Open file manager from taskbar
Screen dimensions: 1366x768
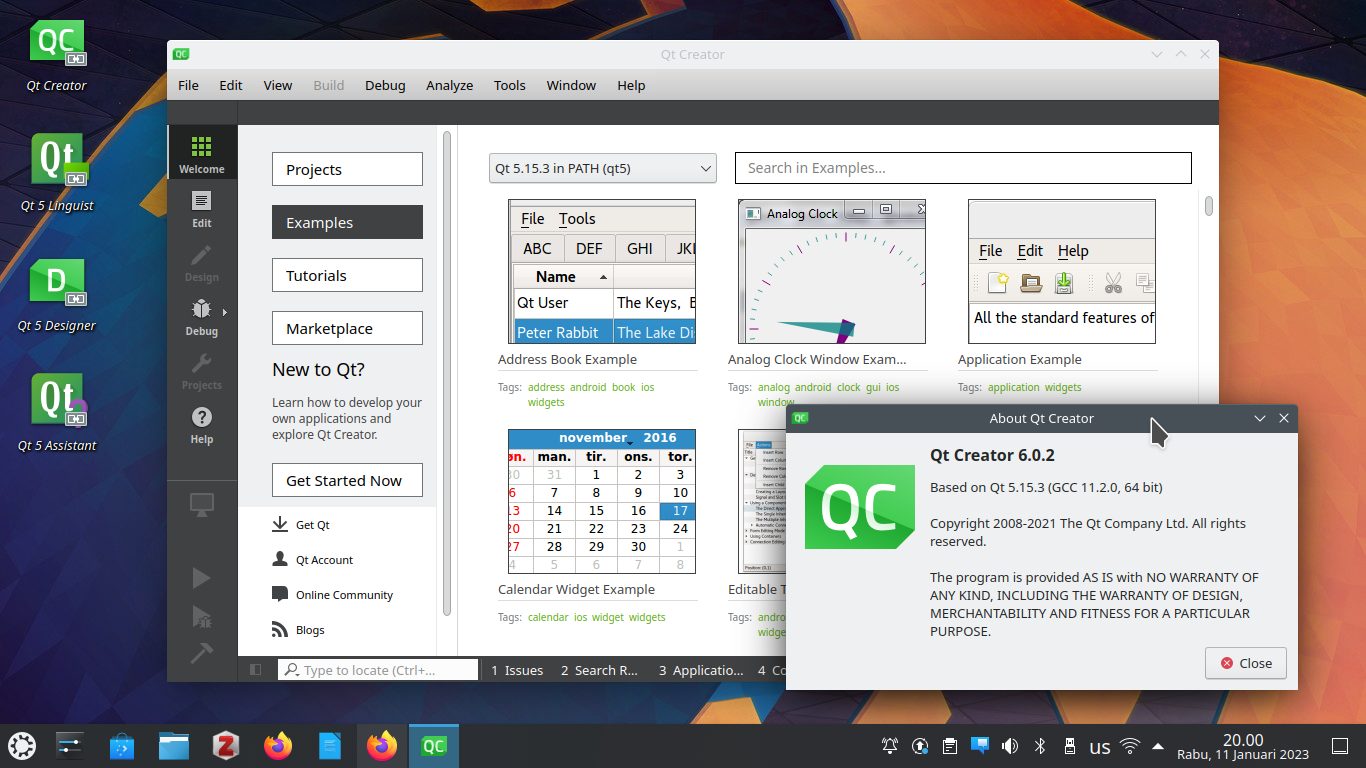tap(174, 746)
